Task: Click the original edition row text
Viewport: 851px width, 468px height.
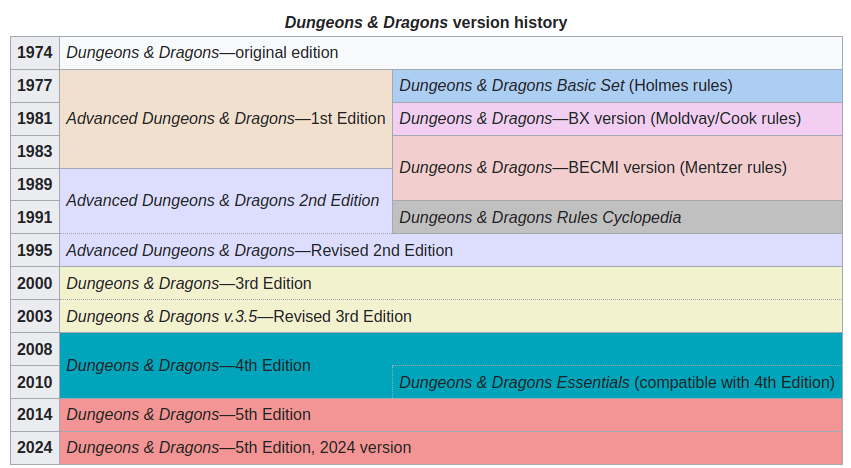Action: pyautogui.click(x=203, y=53)
